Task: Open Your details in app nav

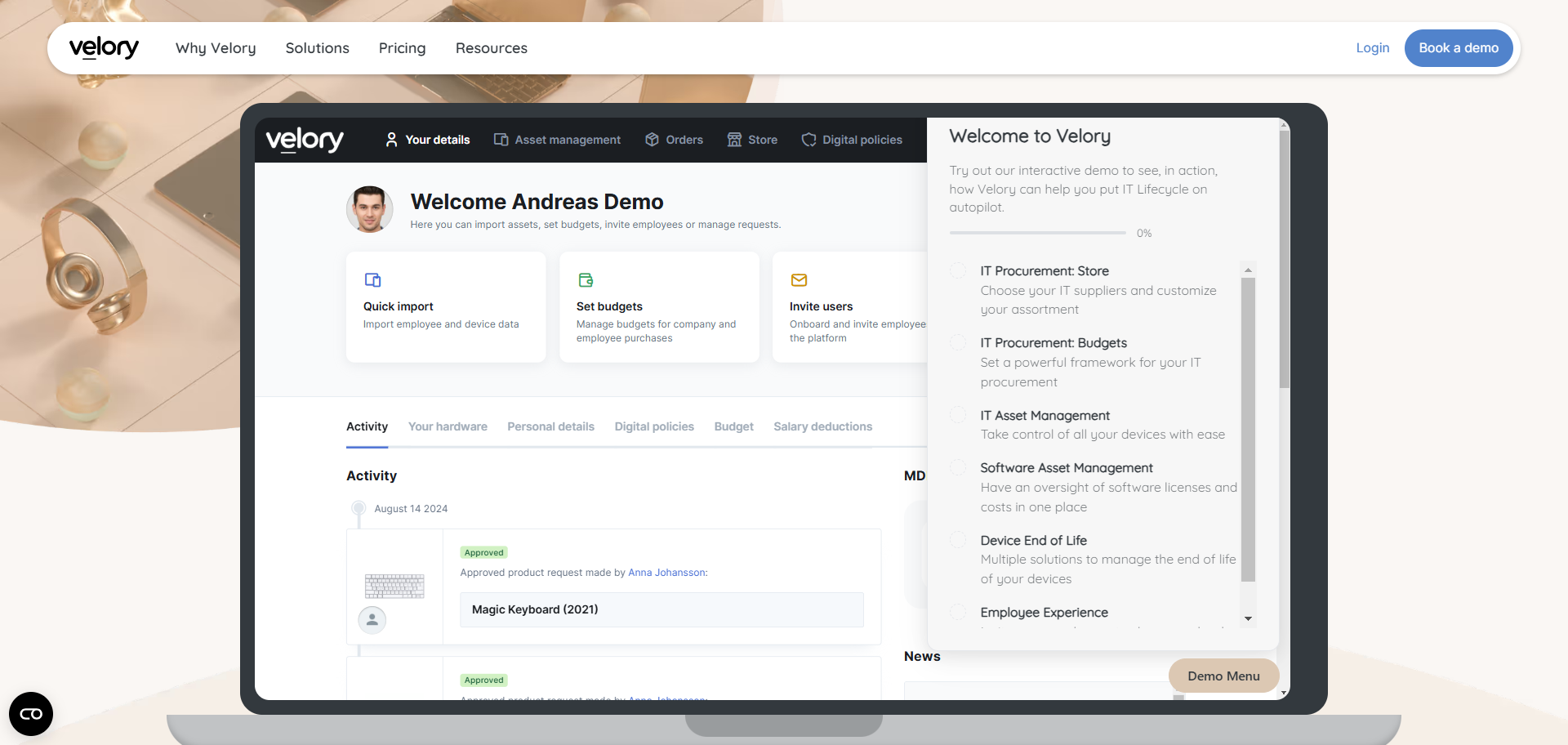Action: [428, 140]
